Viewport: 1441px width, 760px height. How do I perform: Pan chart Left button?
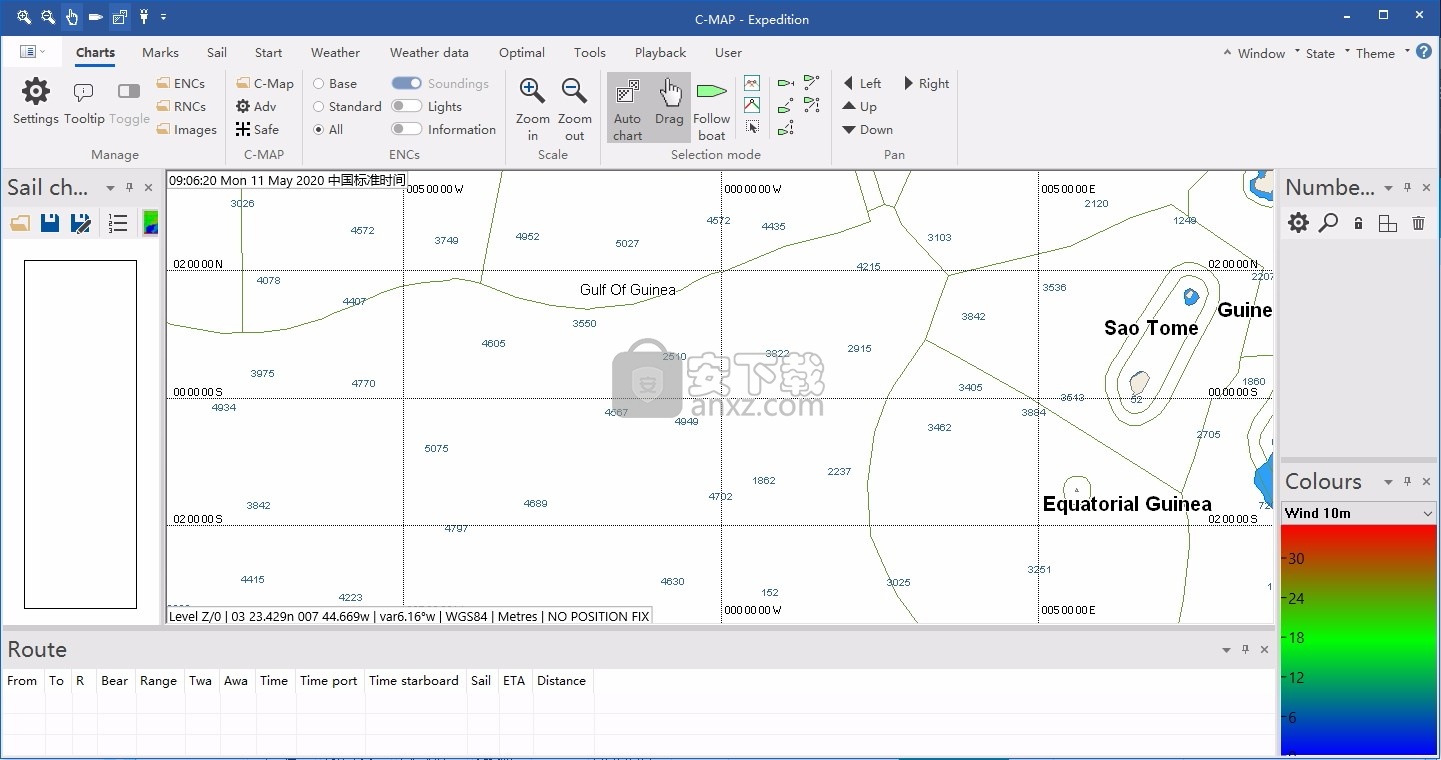862,84
